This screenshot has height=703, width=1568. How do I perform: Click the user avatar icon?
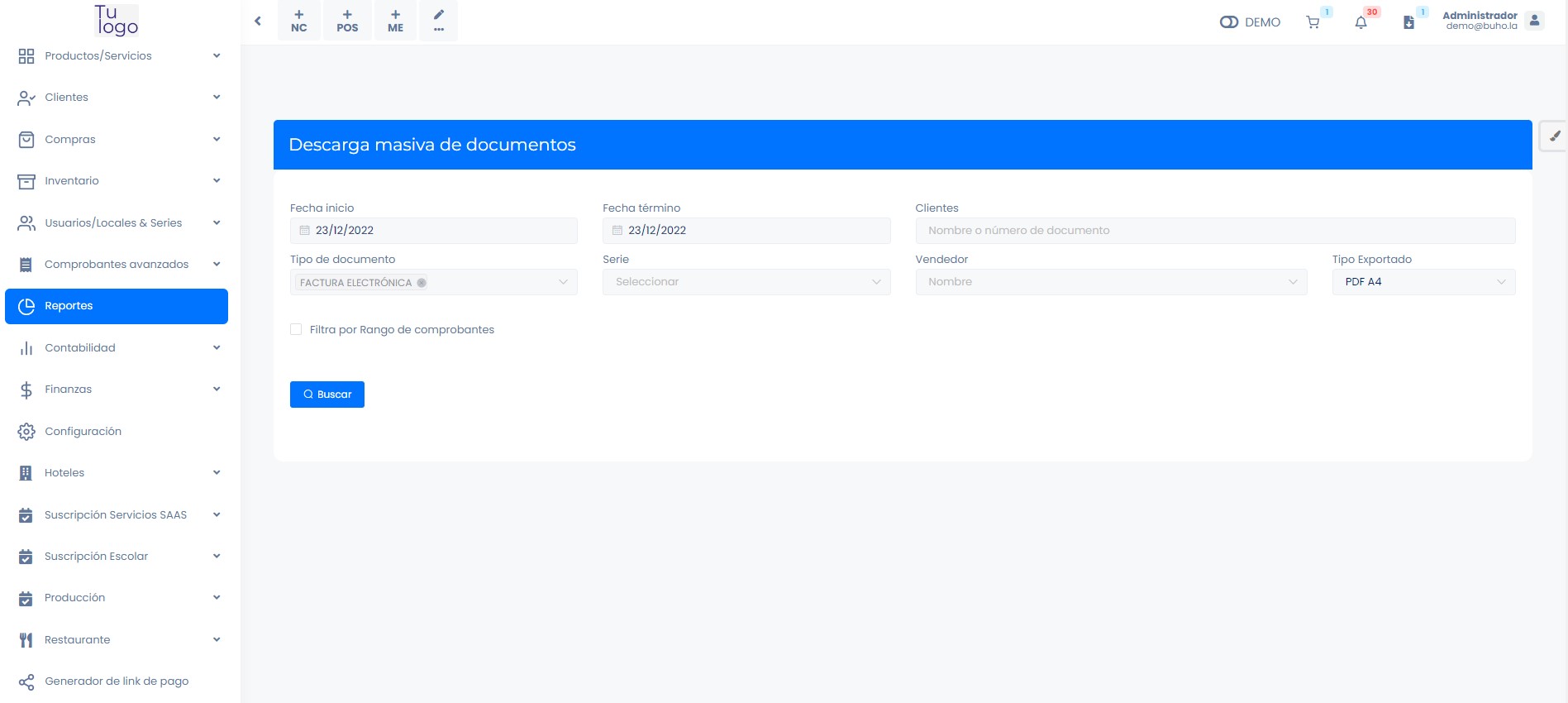[x=1534, y=21]
